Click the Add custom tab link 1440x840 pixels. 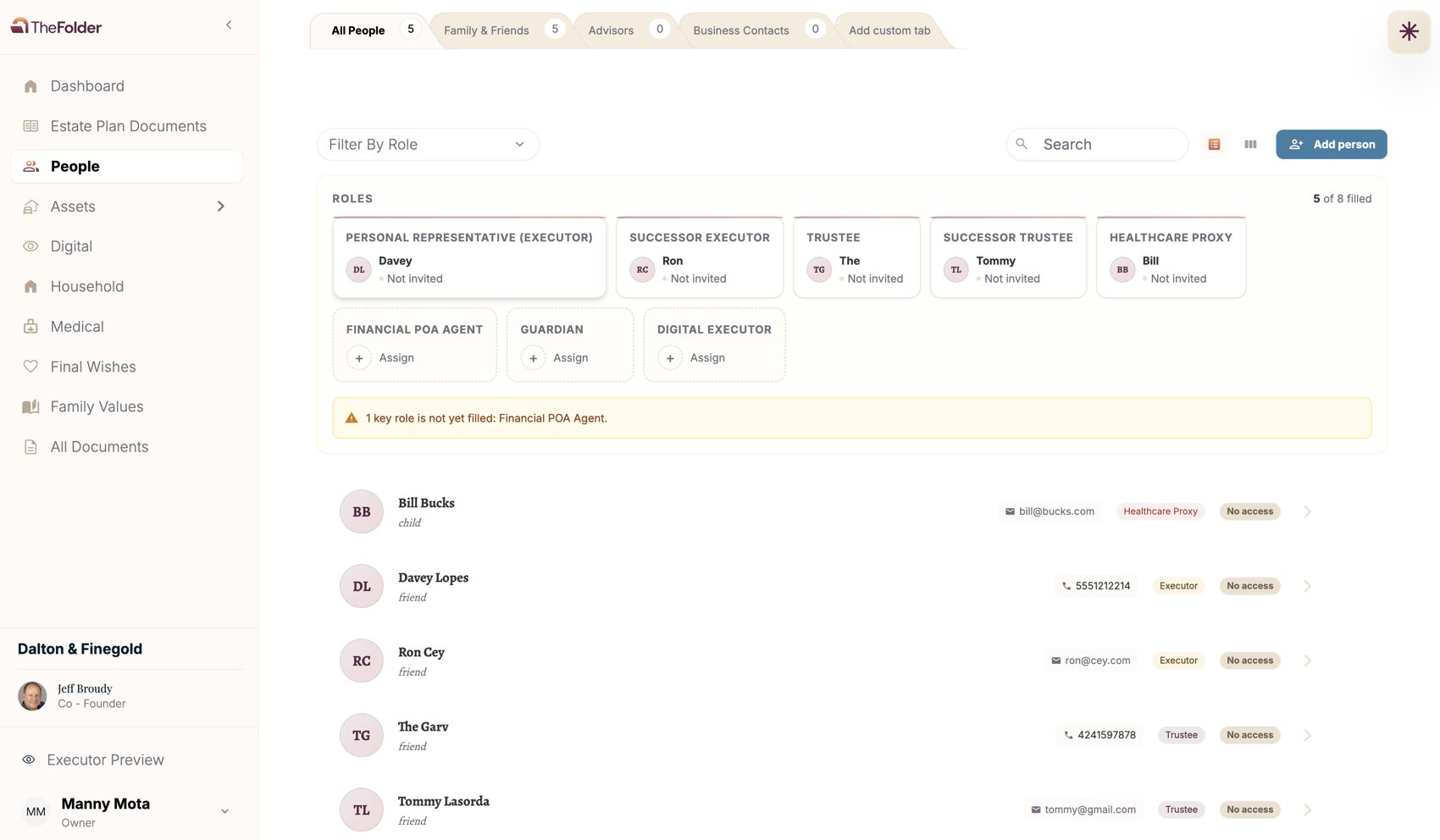(x=889, y=30)
